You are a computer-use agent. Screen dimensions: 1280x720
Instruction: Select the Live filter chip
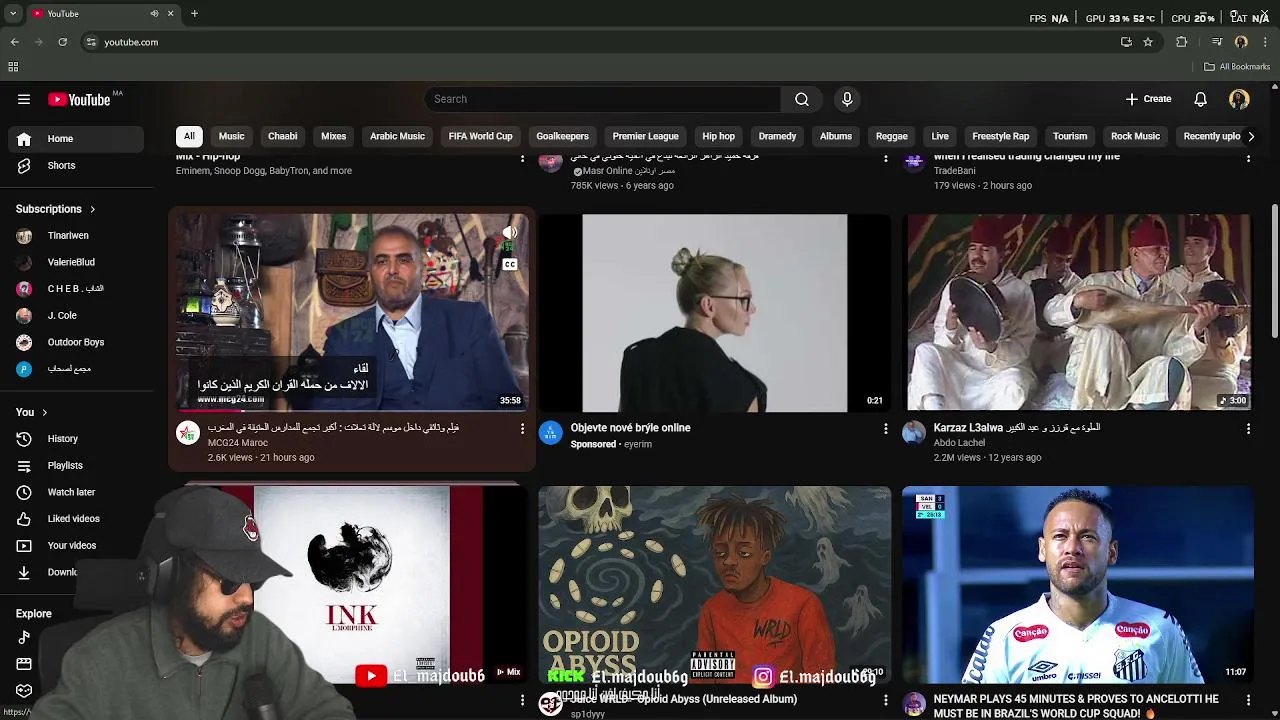[940, 136]
